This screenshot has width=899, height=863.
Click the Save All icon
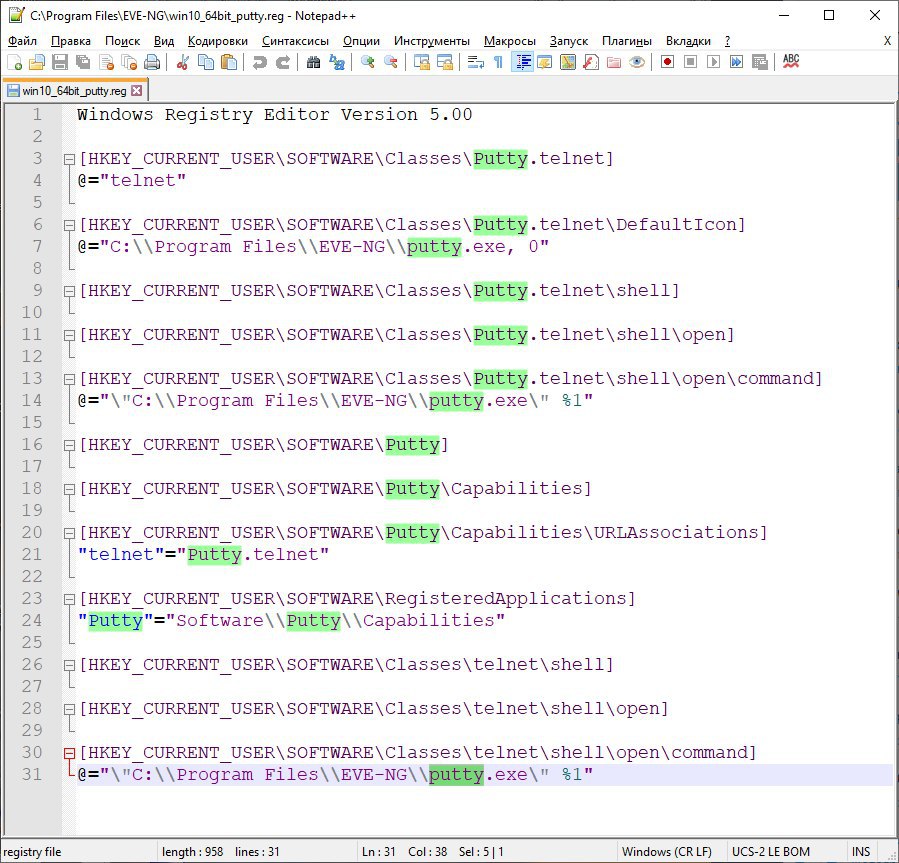tap(83, 62)
